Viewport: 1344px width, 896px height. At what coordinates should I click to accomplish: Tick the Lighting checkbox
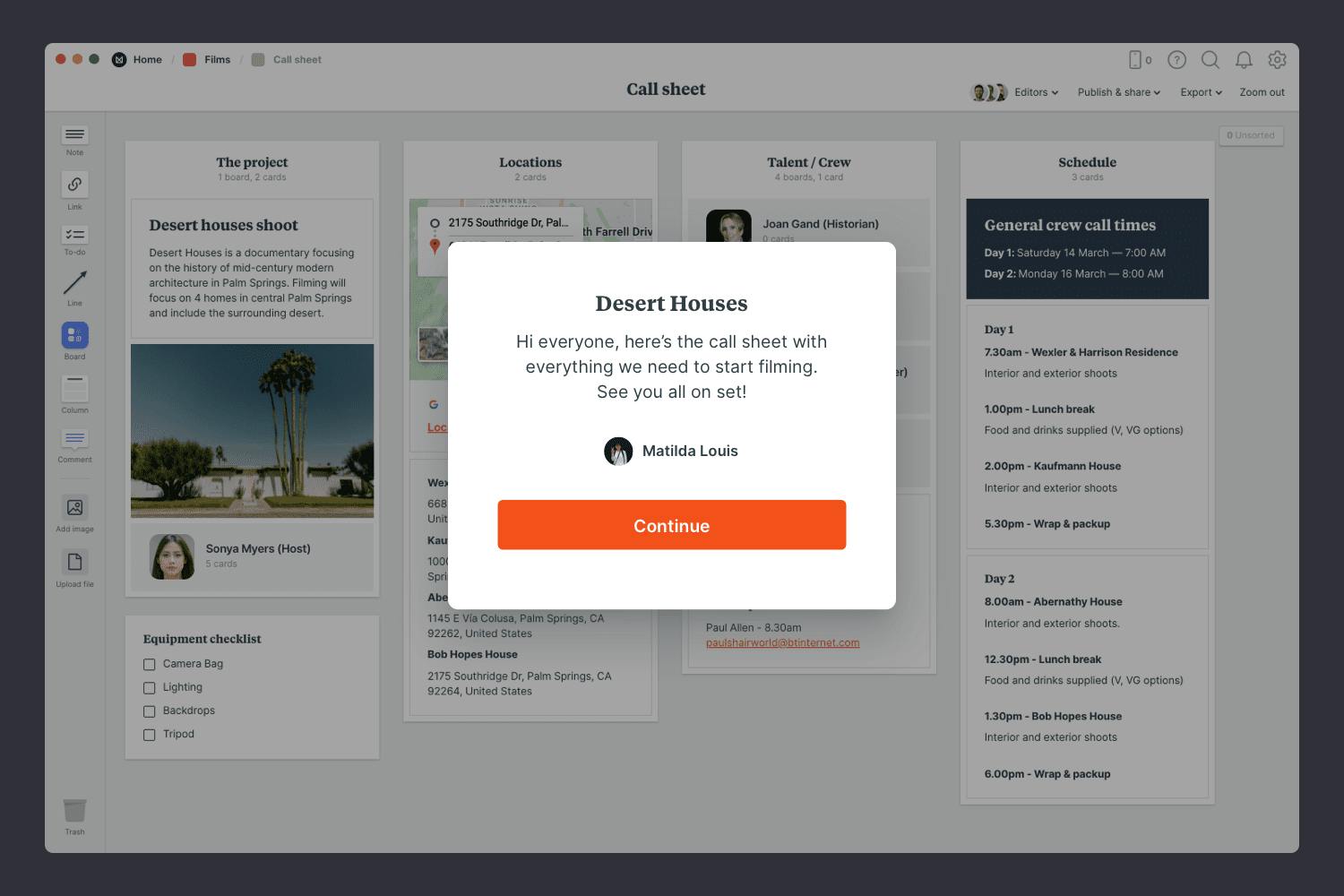[x=150, y=688]
